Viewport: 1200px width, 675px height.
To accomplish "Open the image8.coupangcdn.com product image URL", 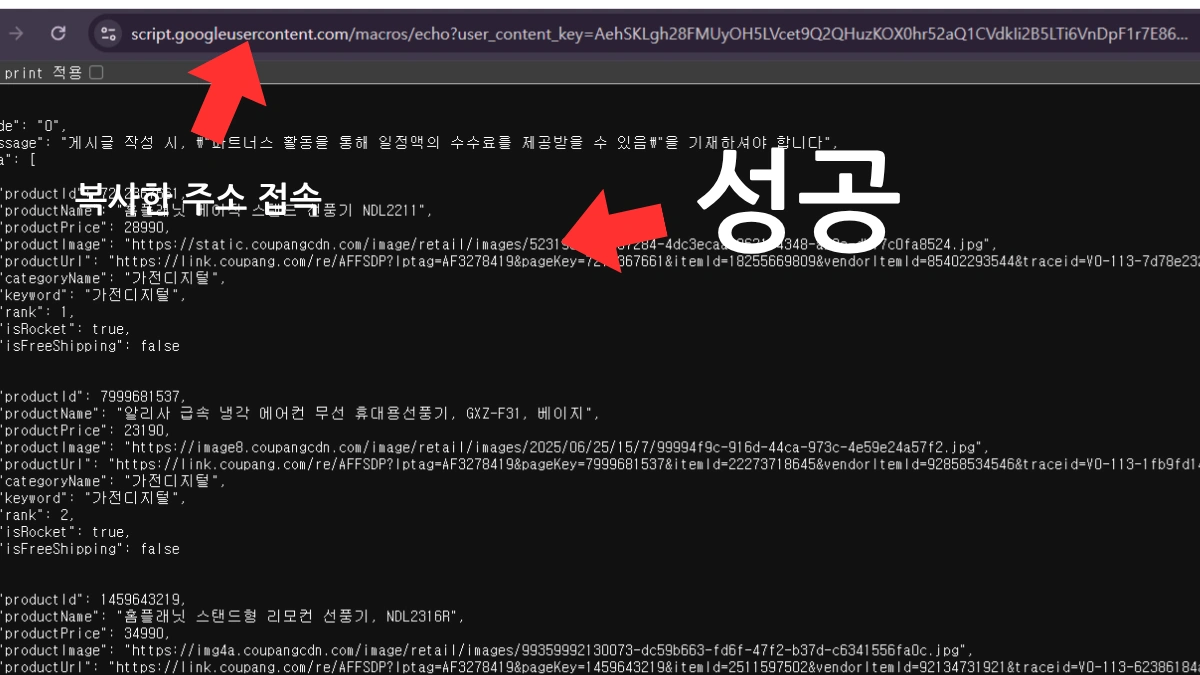I will [550, 447].
